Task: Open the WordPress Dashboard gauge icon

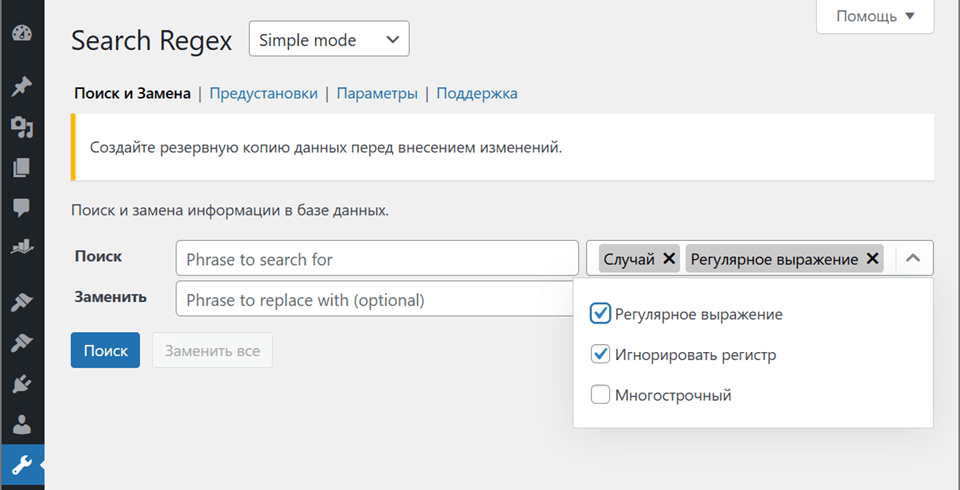Action: [x=22, y=33]
